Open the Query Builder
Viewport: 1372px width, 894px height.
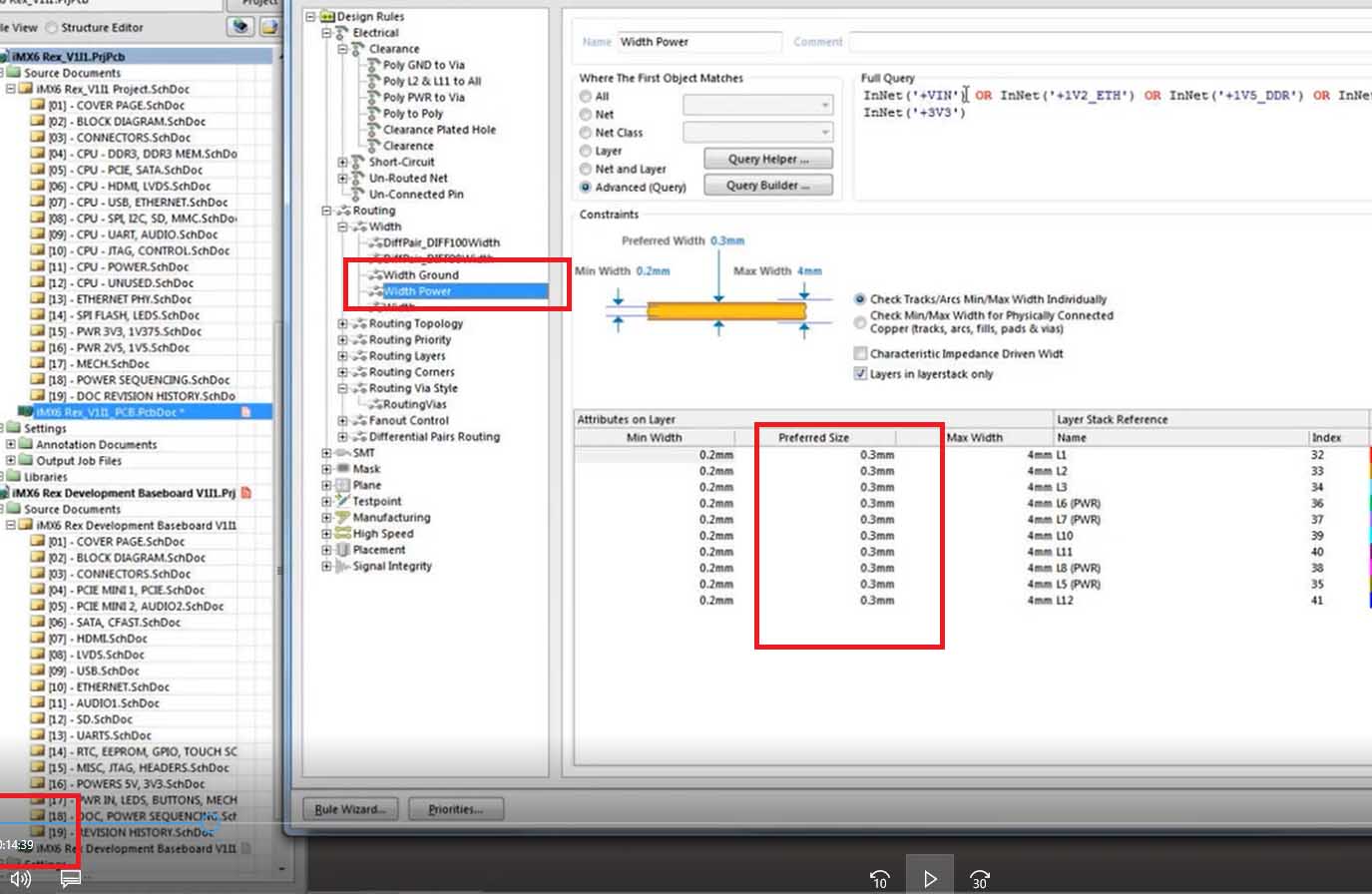pos(767,186)
